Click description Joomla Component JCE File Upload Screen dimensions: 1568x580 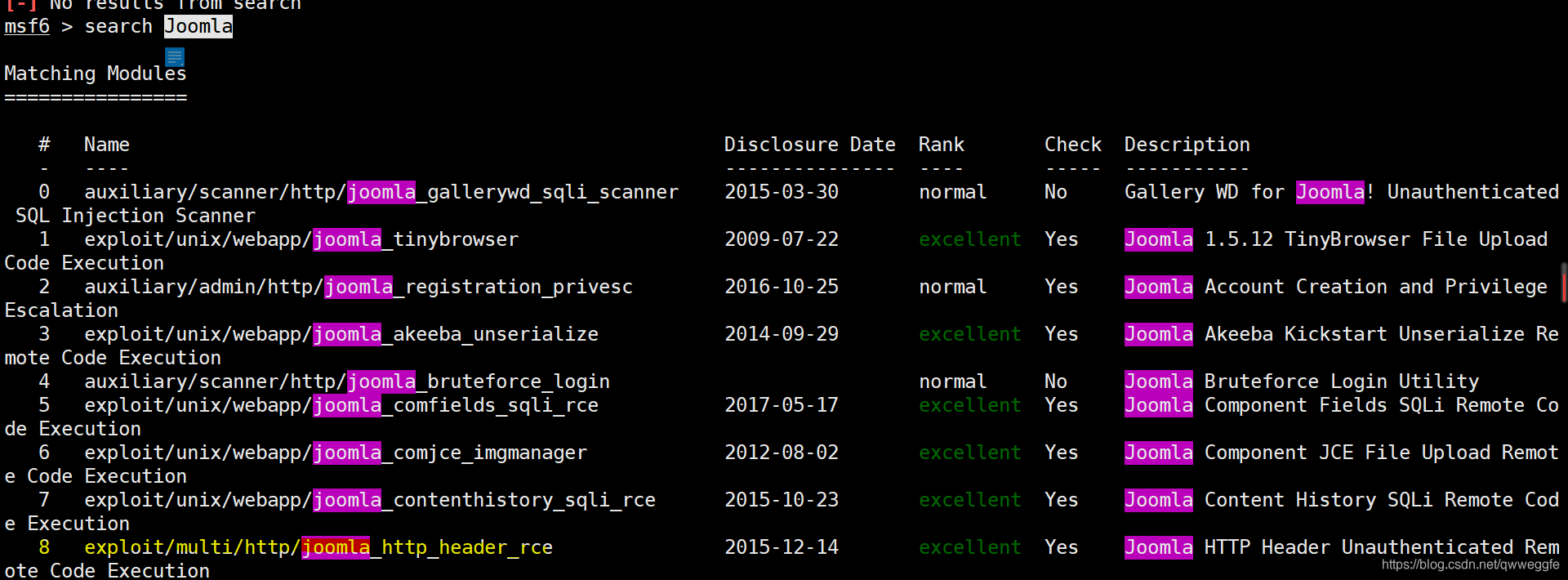(x=1307, y=453)
